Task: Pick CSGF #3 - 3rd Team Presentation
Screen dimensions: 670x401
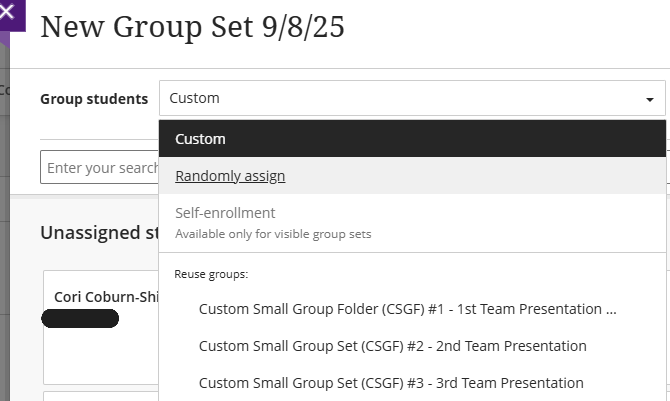Action: tap(391, 383)
